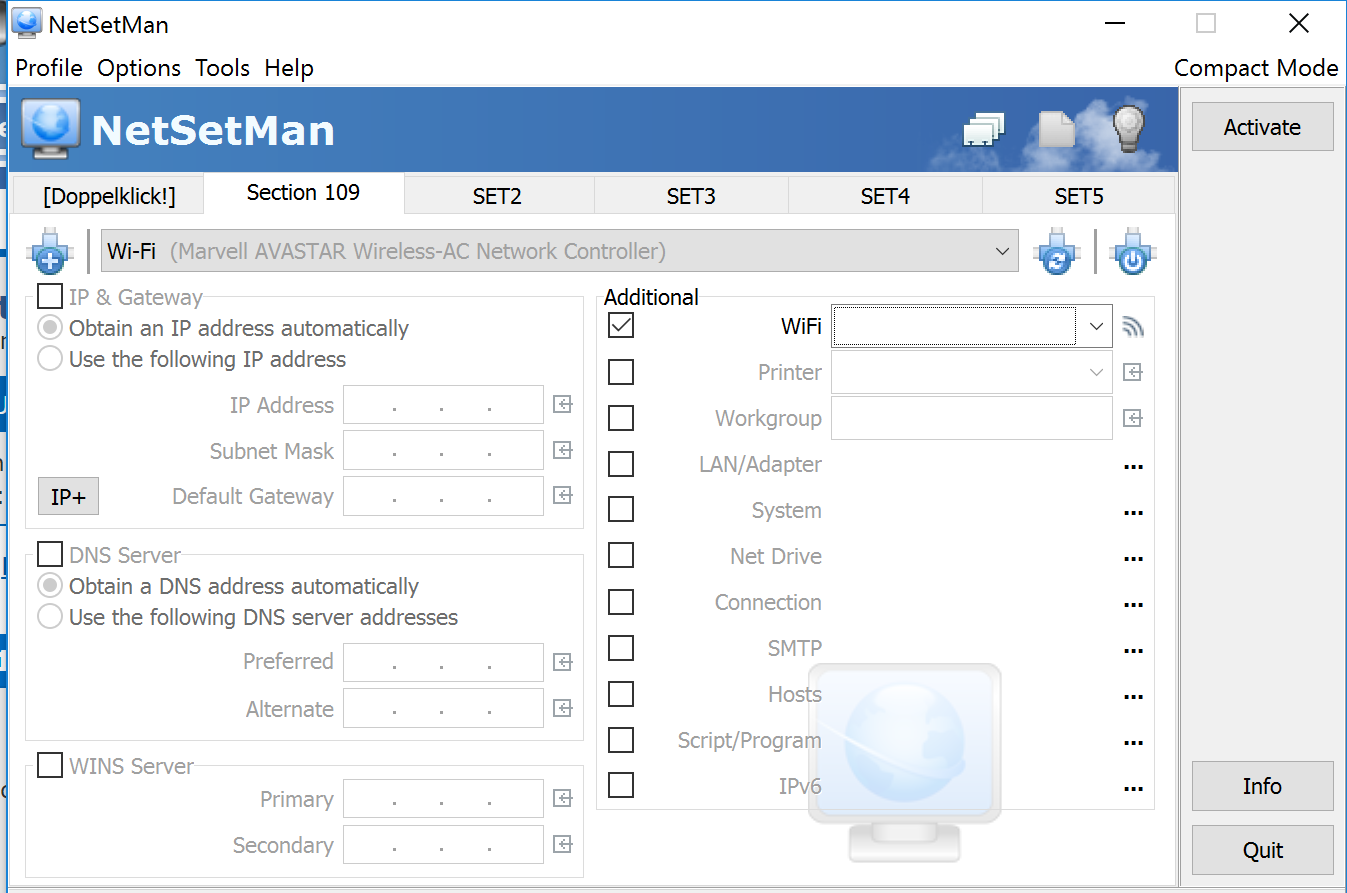Open the WiFi profile dropdown arrow
The width and height of the screenshot is (1347, 893).
[x=1096, y=326]
